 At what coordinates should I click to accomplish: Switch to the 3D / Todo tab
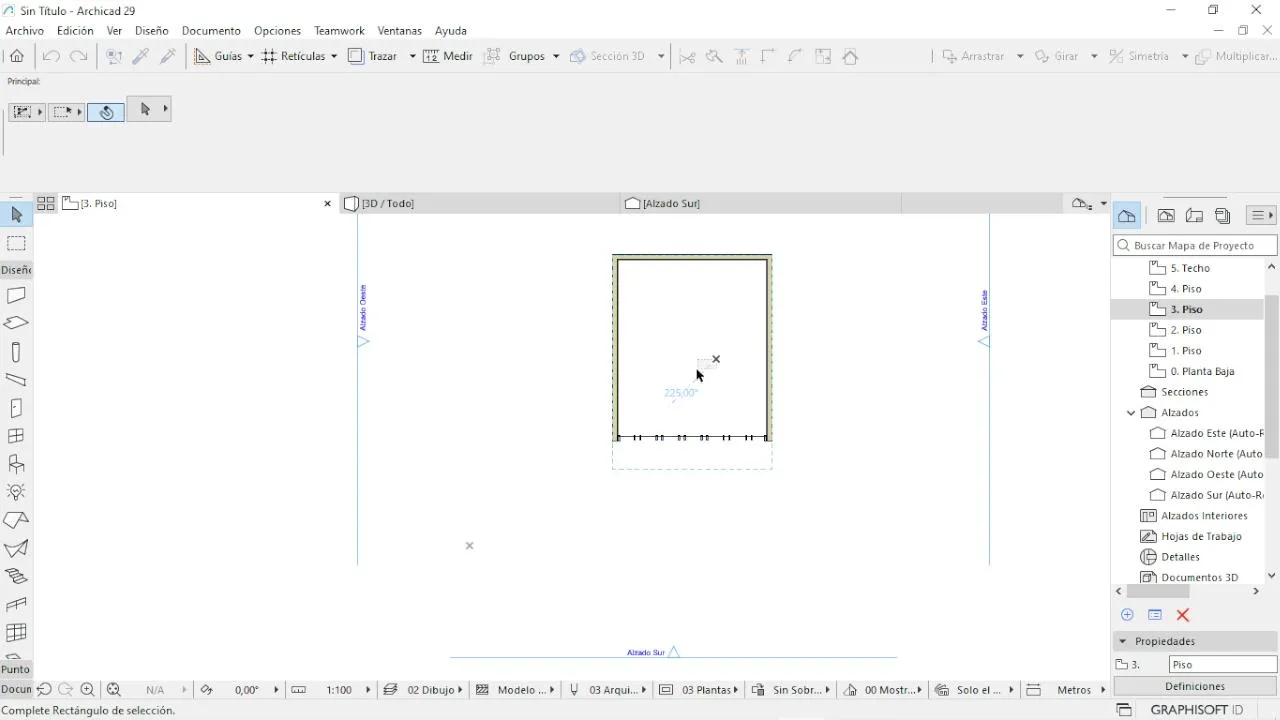[478, 203]
